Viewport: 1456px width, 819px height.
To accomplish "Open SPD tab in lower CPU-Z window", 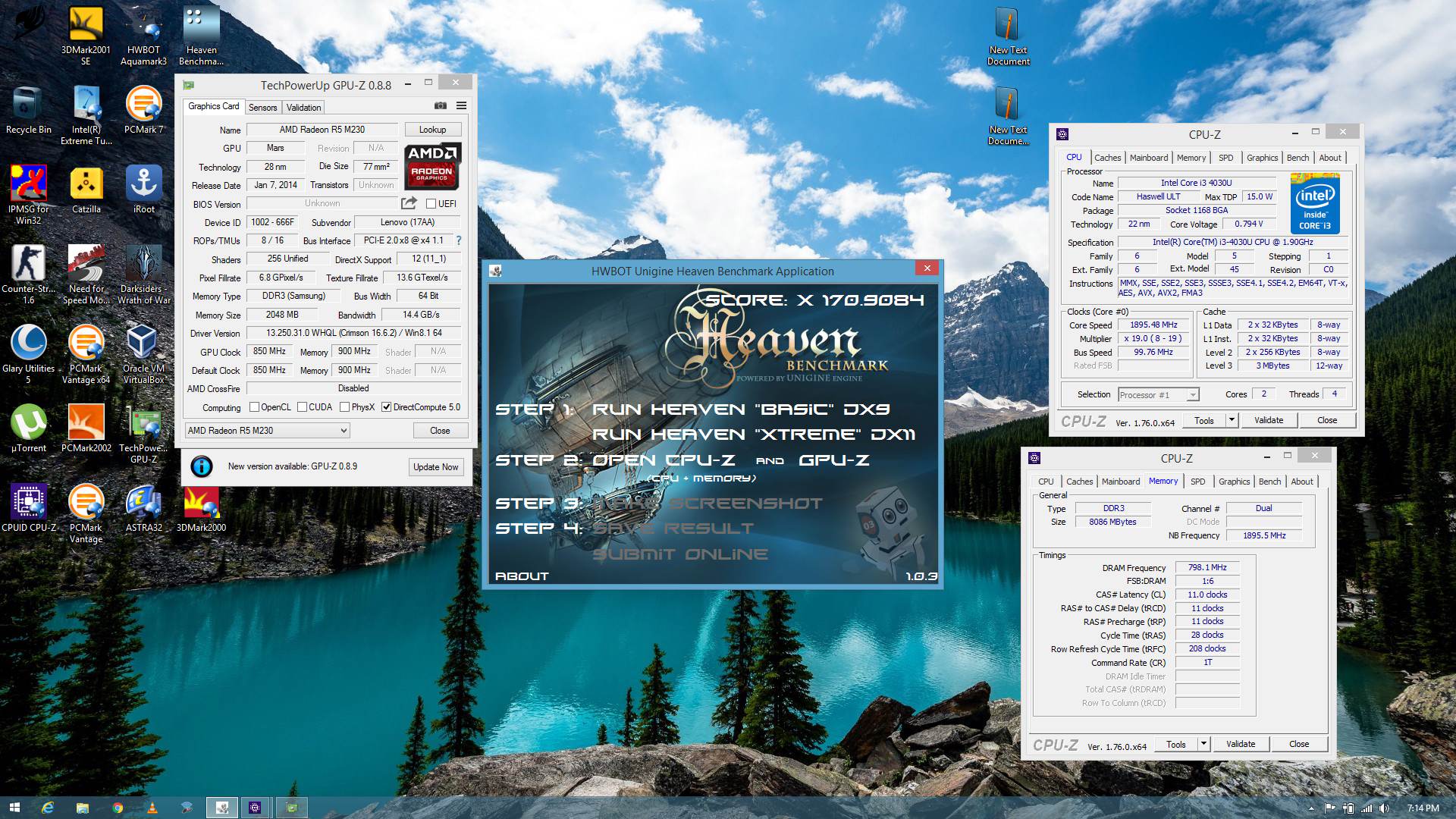I will click(x=1198, y=482).
